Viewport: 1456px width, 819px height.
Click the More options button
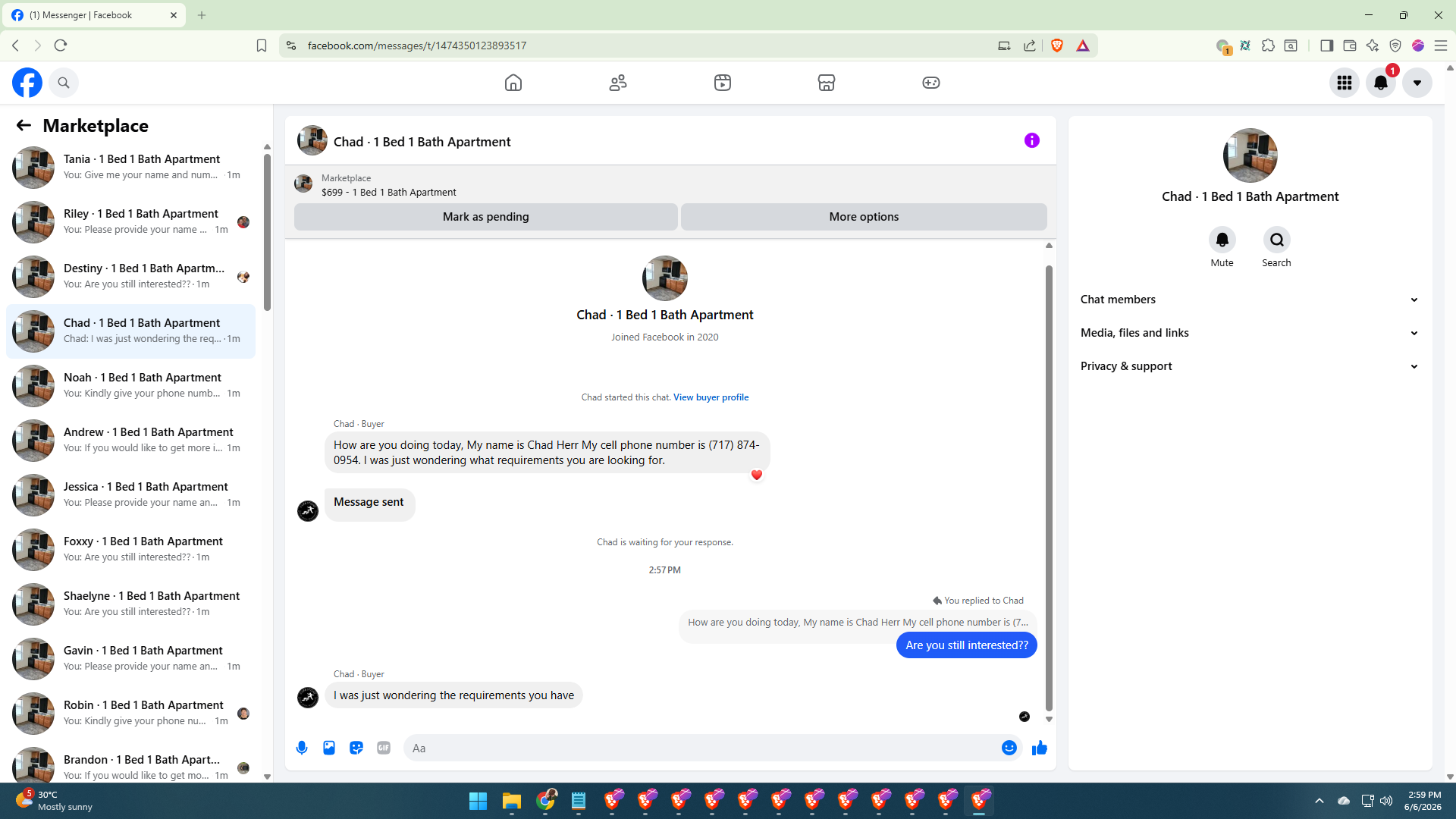pos(864,217)
